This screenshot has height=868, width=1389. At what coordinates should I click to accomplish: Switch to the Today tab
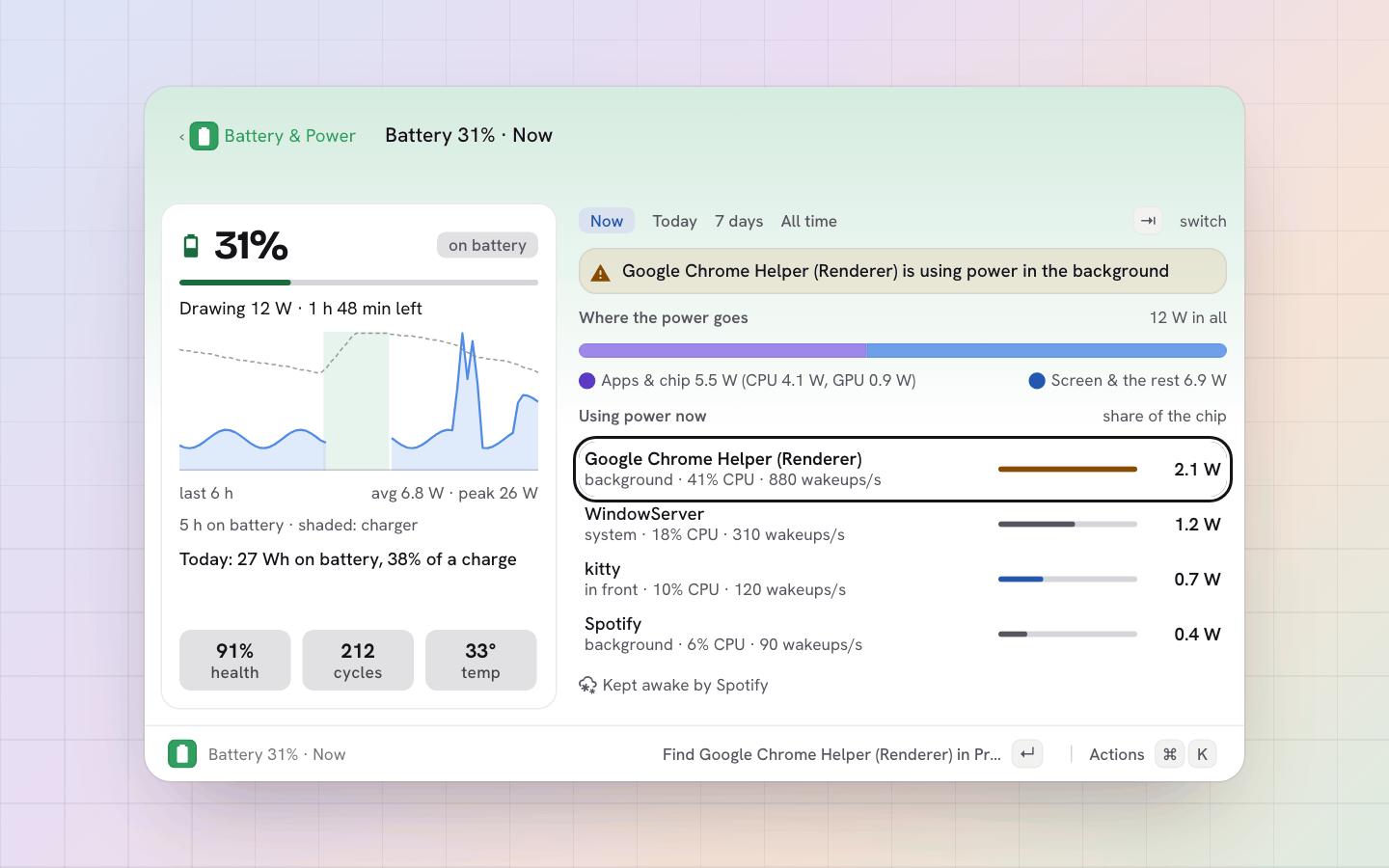(x=674, y=221)
